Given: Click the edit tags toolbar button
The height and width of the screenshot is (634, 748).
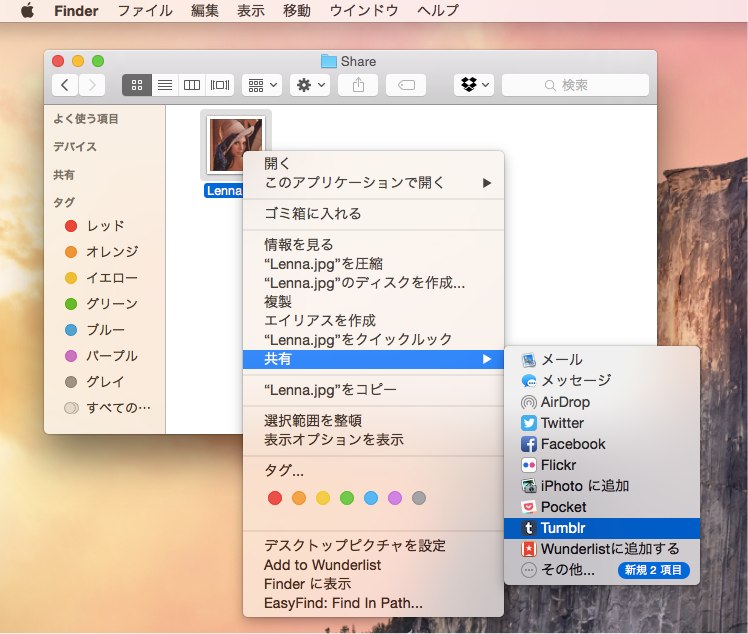Looking at the screenshot, I should 406,85.
